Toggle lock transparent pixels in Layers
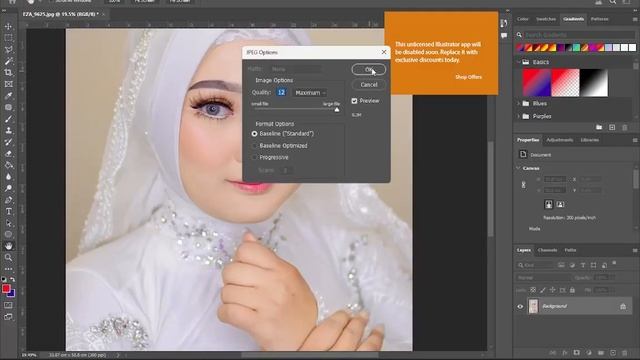This screenshot has width=640, height=360. [533, 290]
